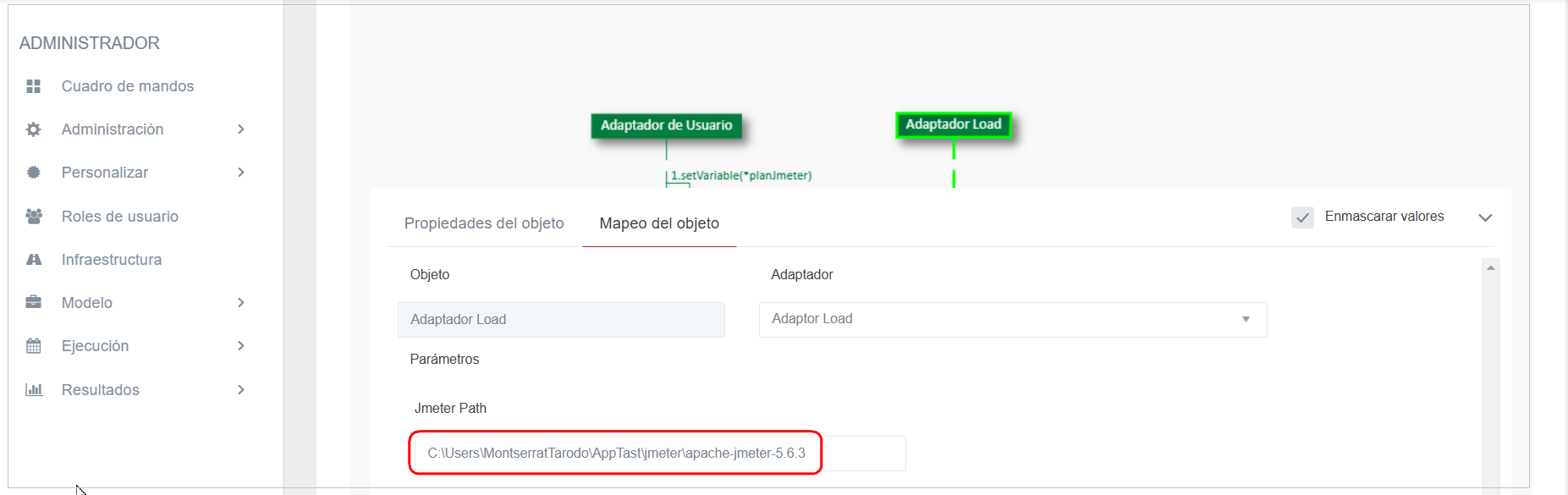Image resolution: width=1568 pixels, height=495 pixels.
Task: Switch to Propiedades del objeto tab
Action: (484, 223)
